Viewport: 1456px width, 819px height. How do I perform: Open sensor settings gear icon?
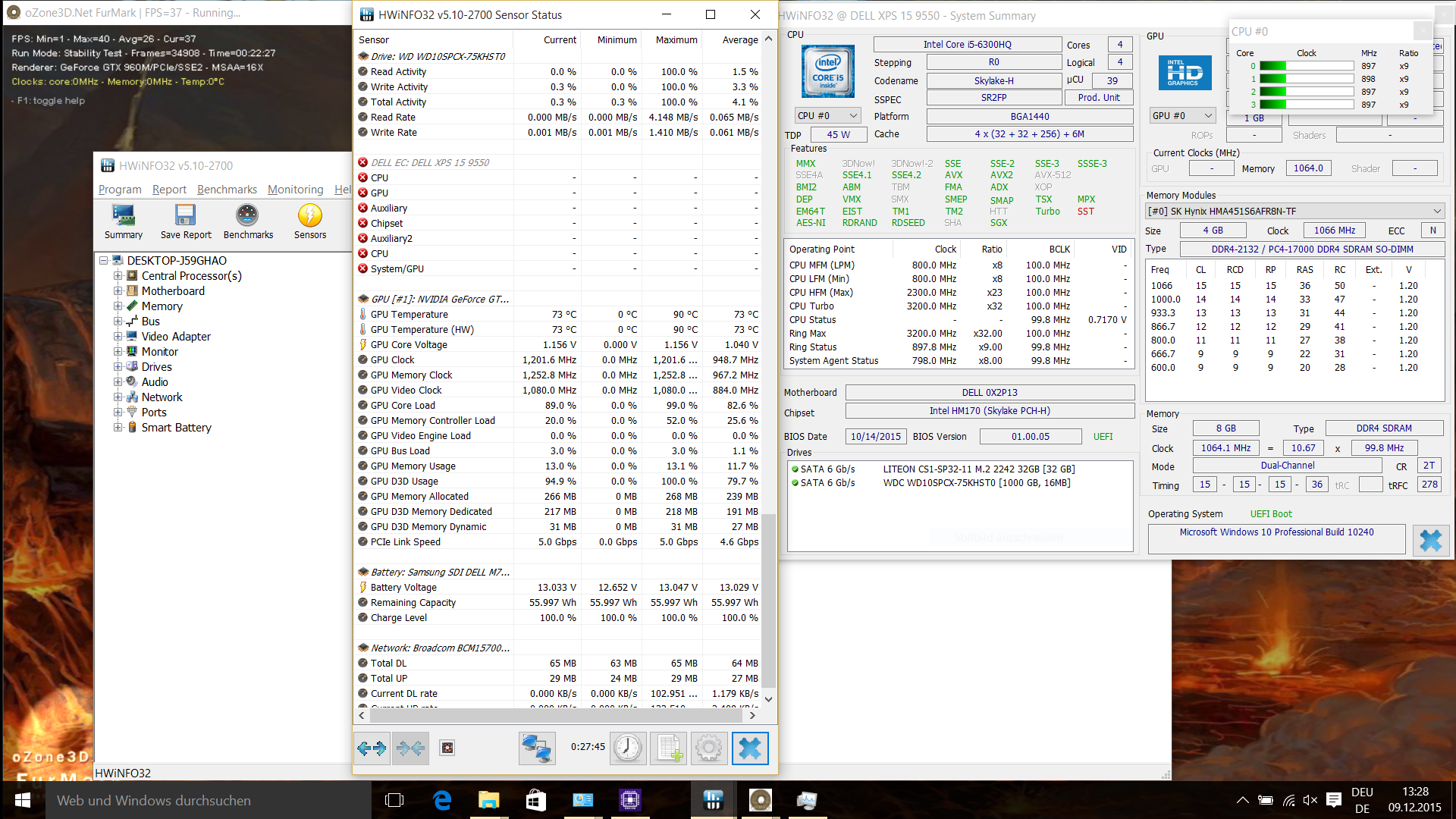click(708, 748)
